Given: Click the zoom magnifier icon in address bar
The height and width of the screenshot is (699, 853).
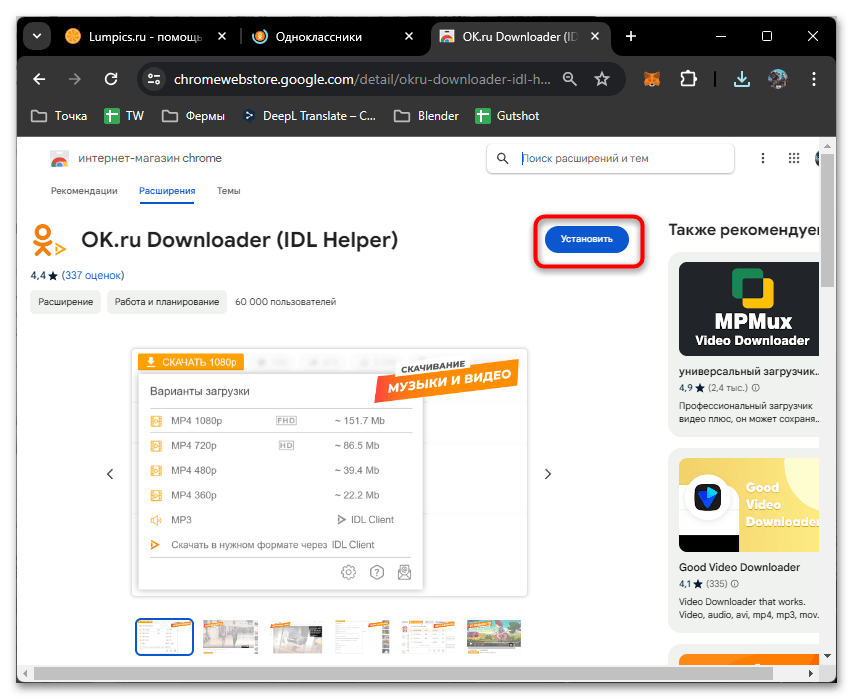Looking at the screenshot, I should pyautogui.click(x=569, y=78).
